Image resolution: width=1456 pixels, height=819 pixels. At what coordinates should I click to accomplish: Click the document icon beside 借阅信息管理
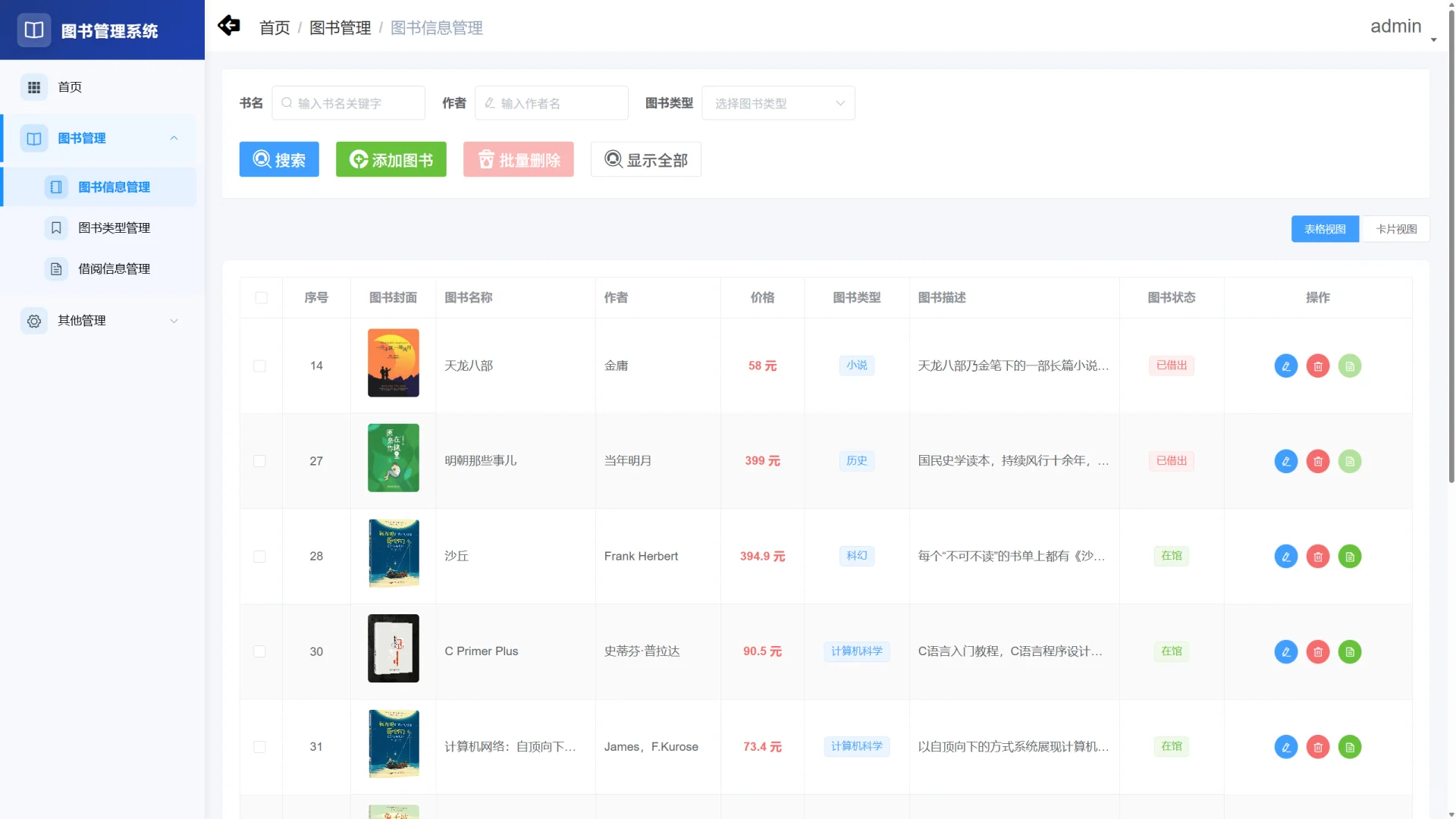[56, 268]
